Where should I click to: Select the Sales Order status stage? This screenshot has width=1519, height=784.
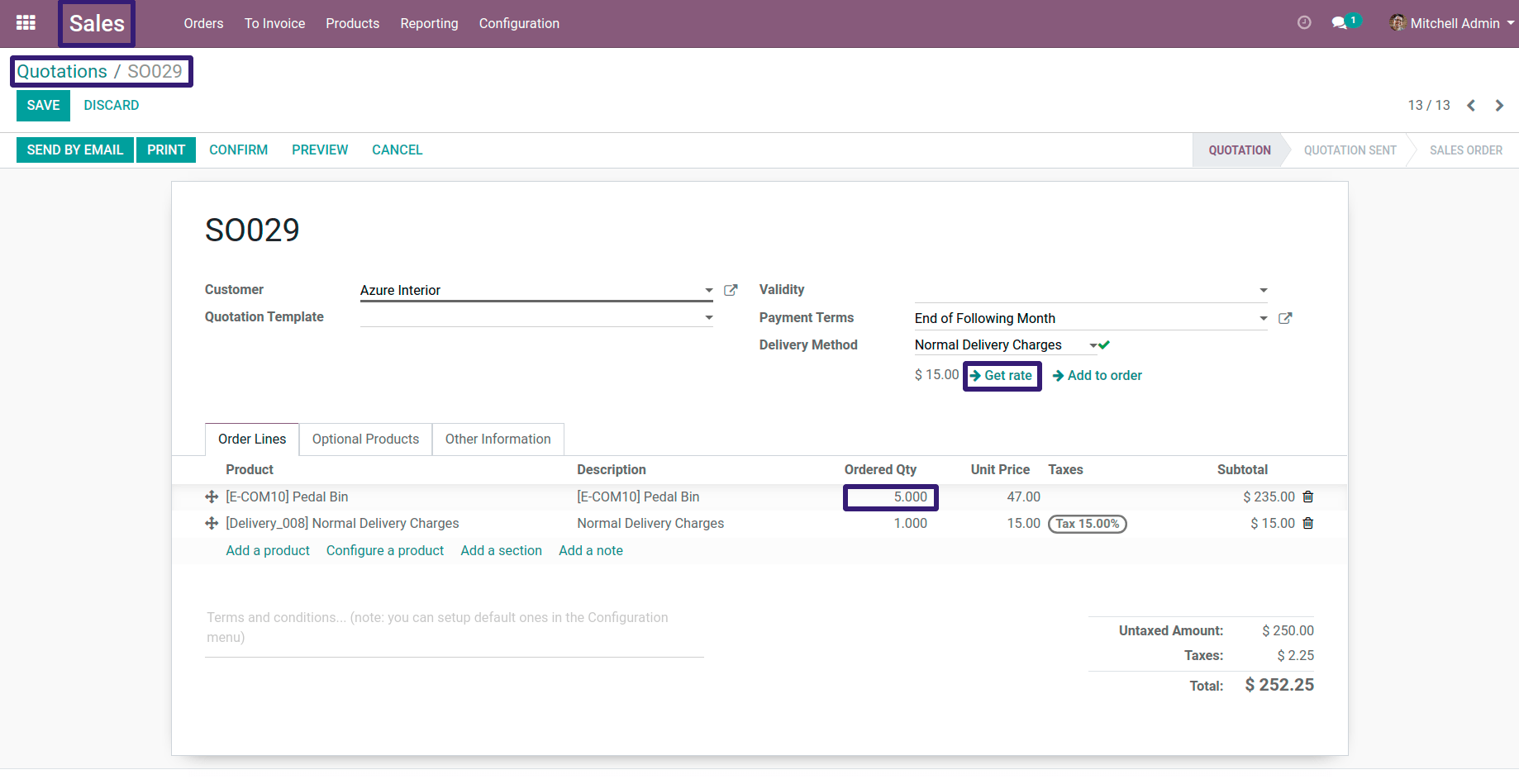pos(1466,150)
